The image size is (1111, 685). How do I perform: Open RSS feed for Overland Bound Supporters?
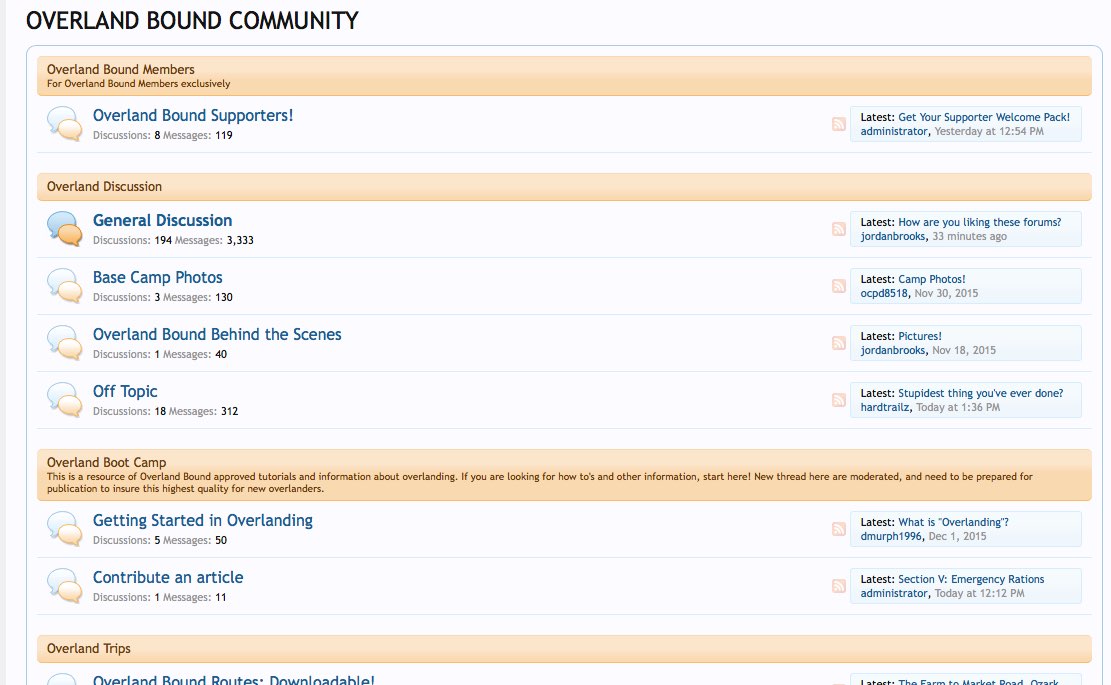click(x=839, y=124)
